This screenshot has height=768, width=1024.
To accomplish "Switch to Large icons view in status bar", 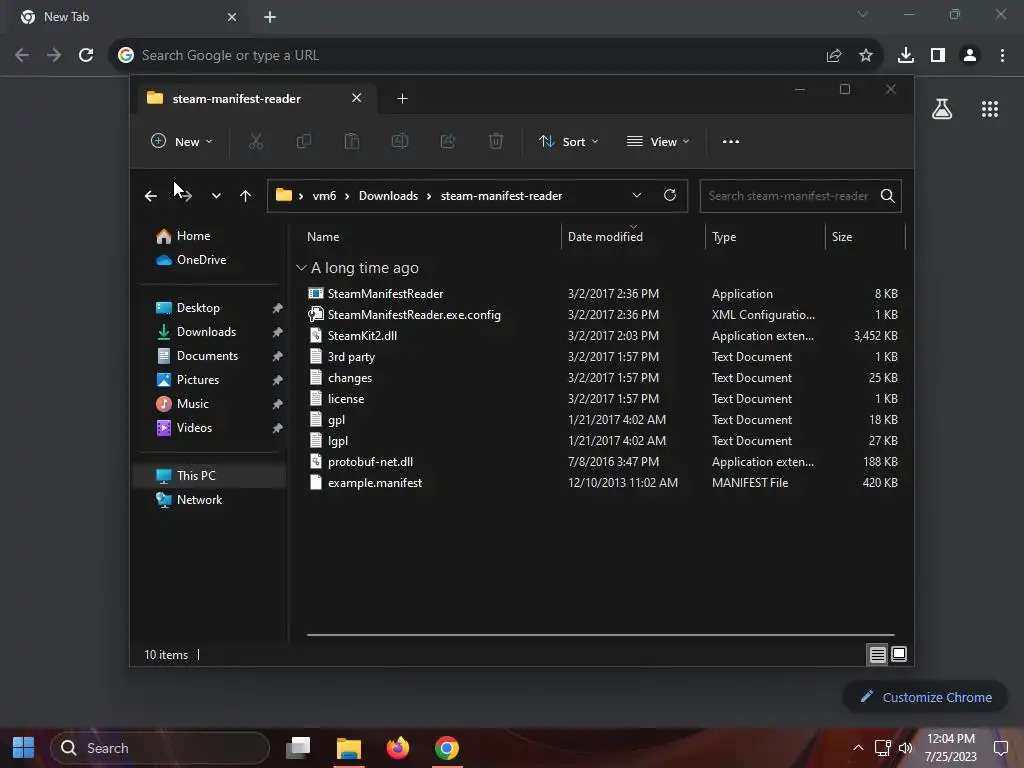I will click(x=899, y=654).
